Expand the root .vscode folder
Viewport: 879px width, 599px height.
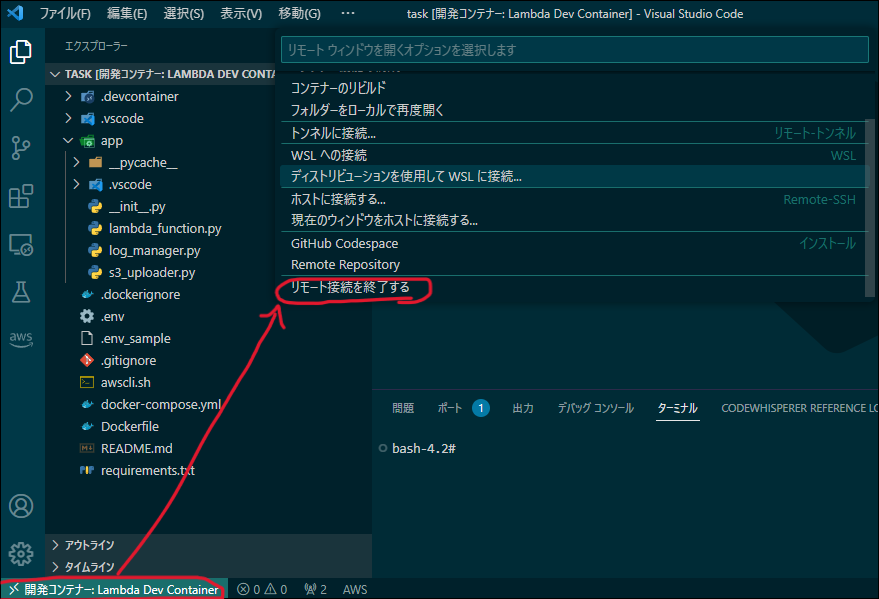click(x=68, y=118)
